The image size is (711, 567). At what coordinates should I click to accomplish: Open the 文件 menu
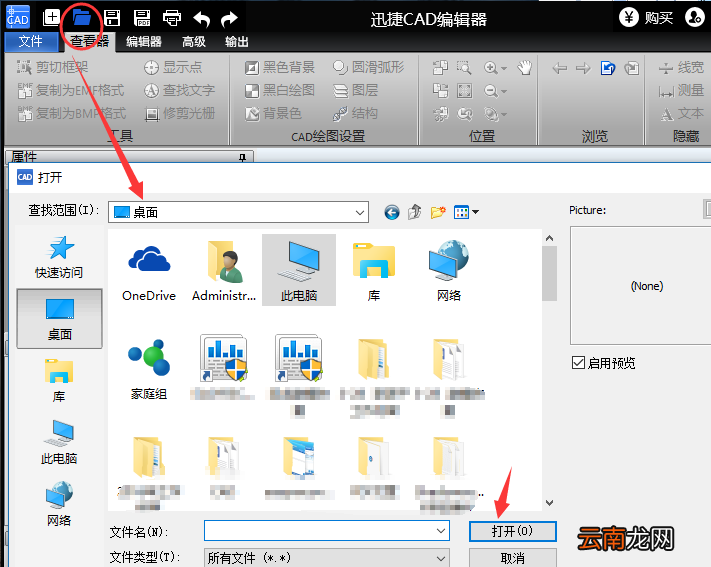tap(31, 42)
